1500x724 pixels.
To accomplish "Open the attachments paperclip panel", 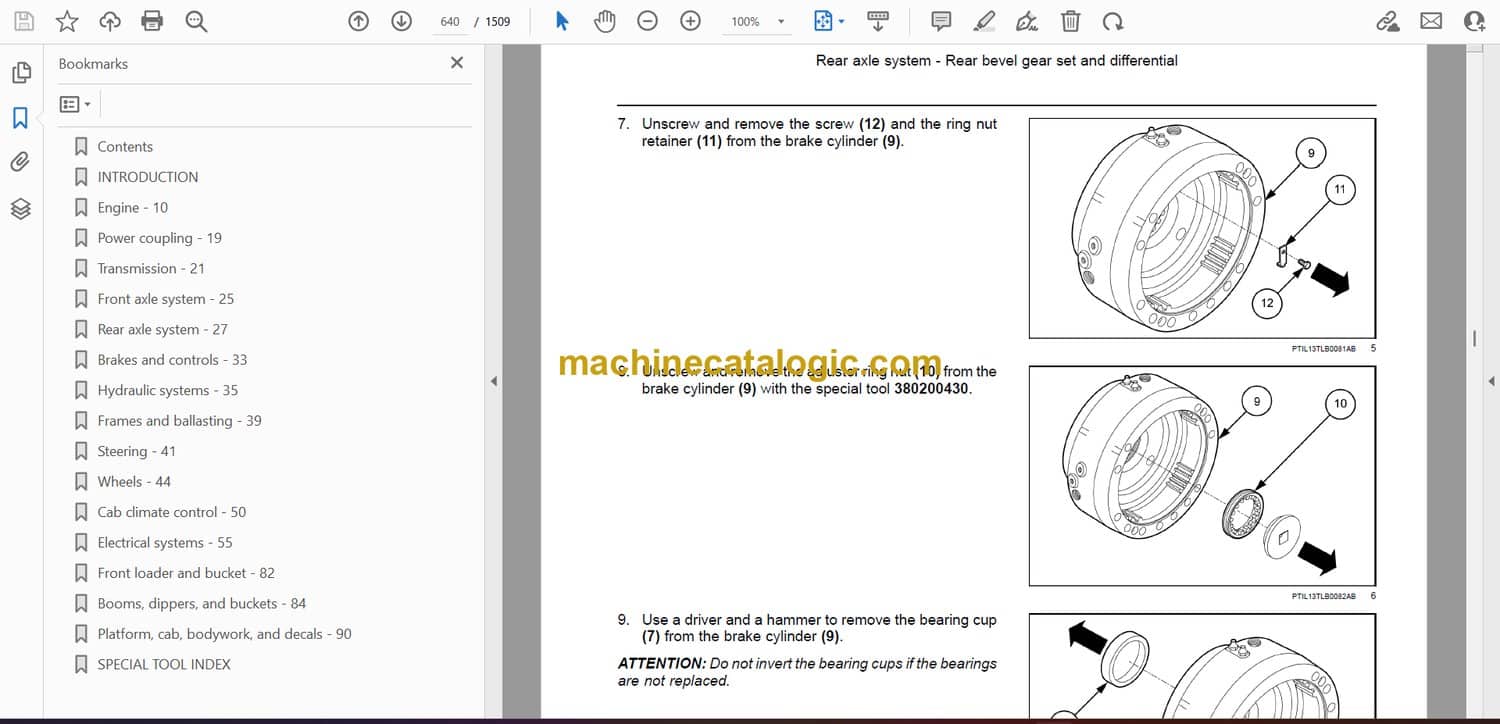I will click(x=21, y=162).
